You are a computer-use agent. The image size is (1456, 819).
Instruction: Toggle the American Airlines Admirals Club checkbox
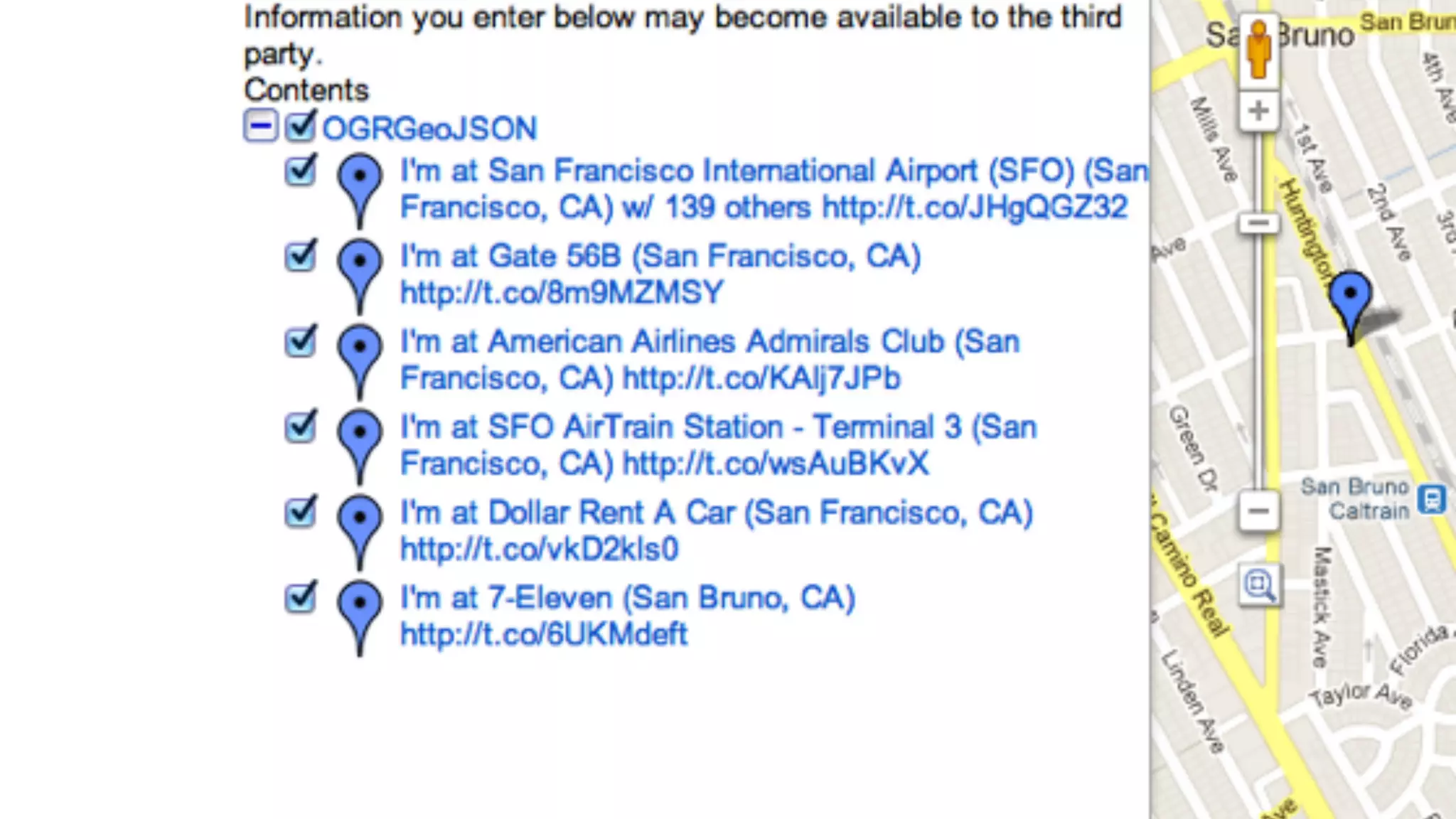[300, 341]
